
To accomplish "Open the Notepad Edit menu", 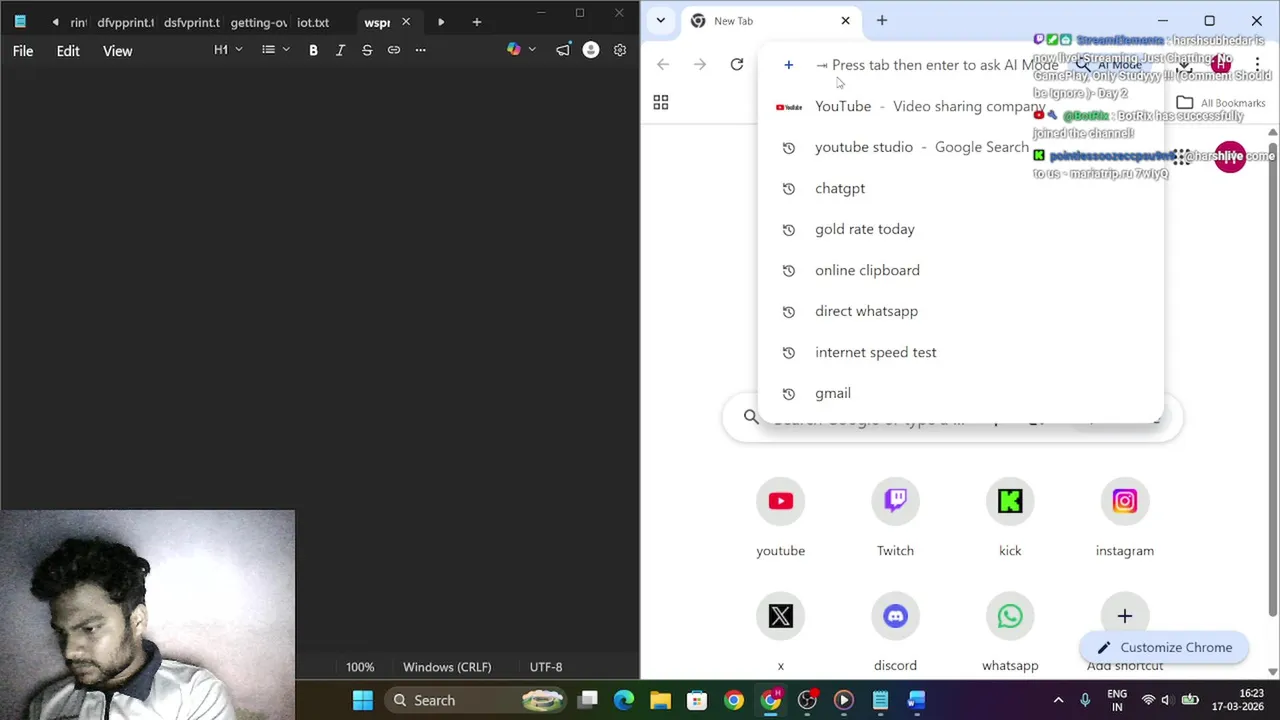I will (68, 51).
